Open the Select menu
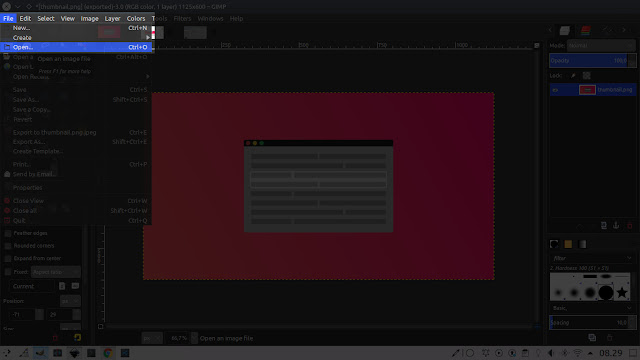Viewport: 640px width, 360px height. pos(46,18)
